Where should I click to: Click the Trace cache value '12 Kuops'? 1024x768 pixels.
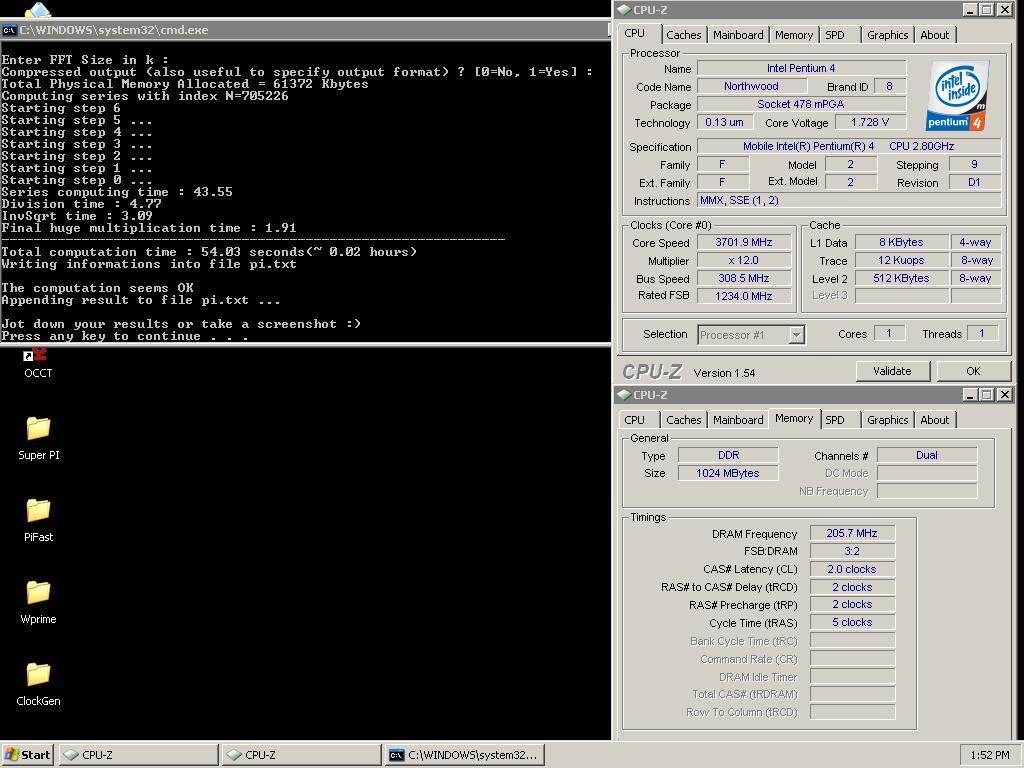901,261
